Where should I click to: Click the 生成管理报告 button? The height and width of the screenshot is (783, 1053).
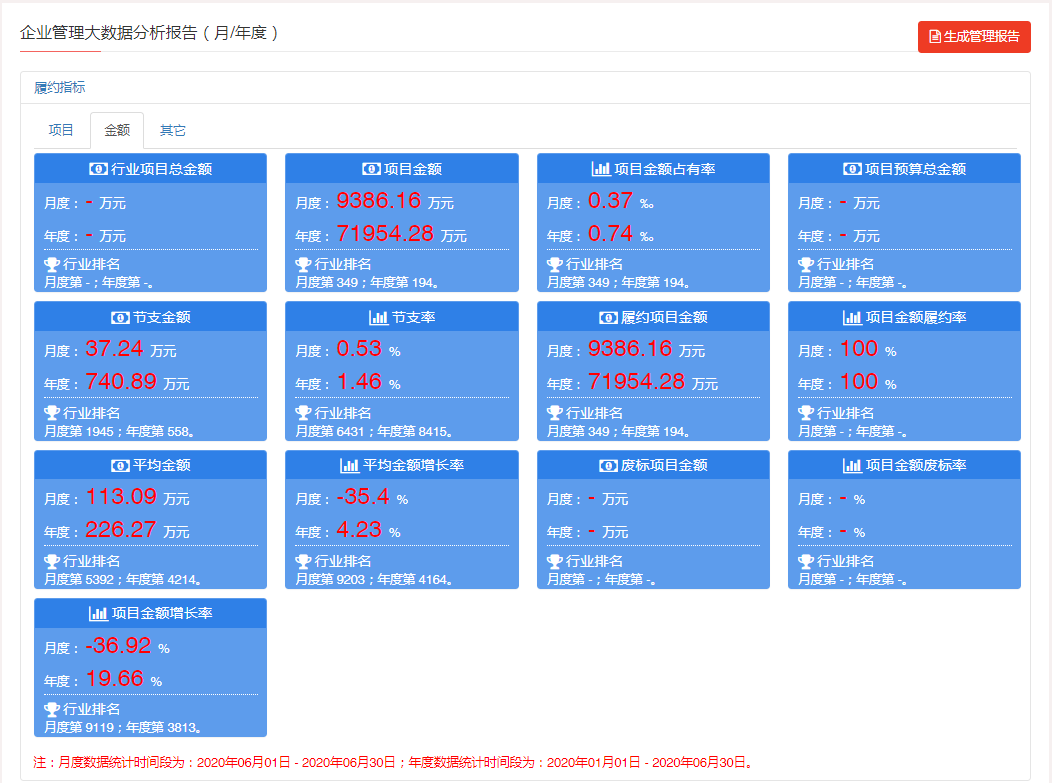[974, 37]
